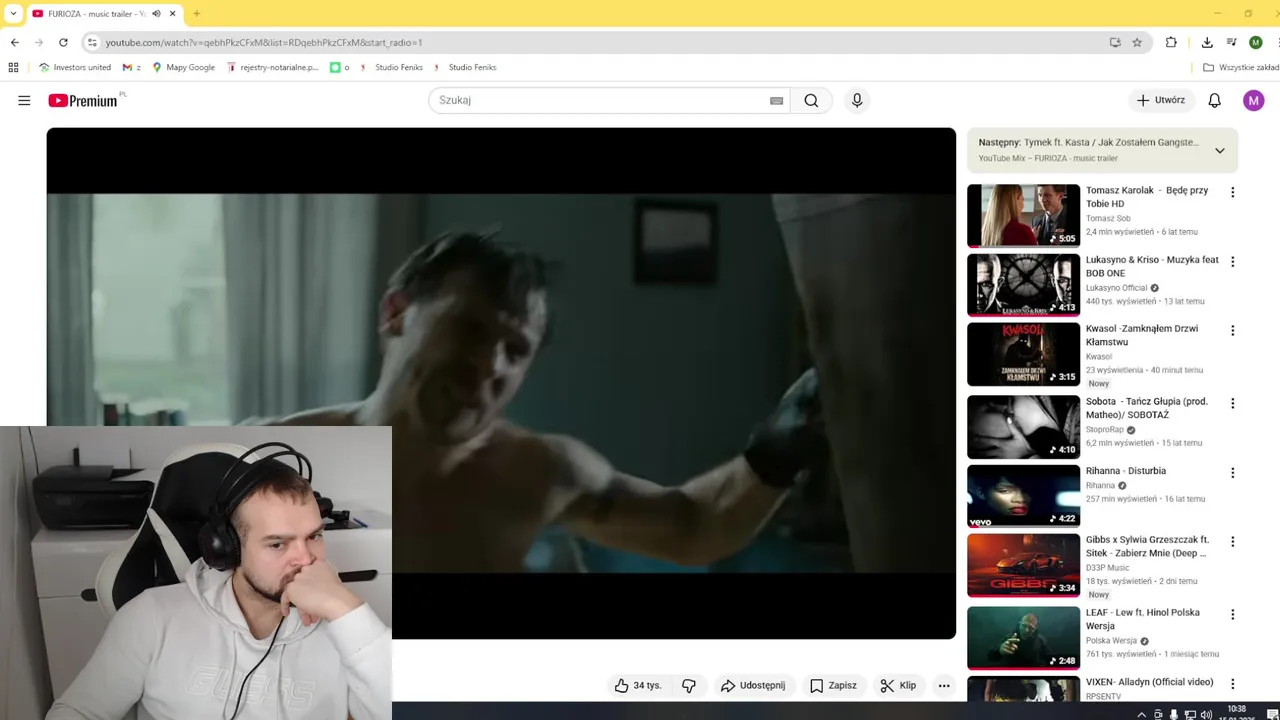Screen dimensions: 1280x720
Task: Open Tomasz Karolak Będę przy Tobie title
Action: [x=1147, y=197]
